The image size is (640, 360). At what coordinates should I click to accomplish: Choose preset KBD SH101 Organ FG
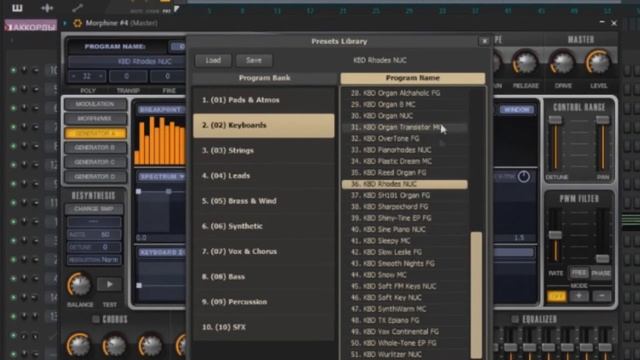pyautogui.click(x=404, y=196)
